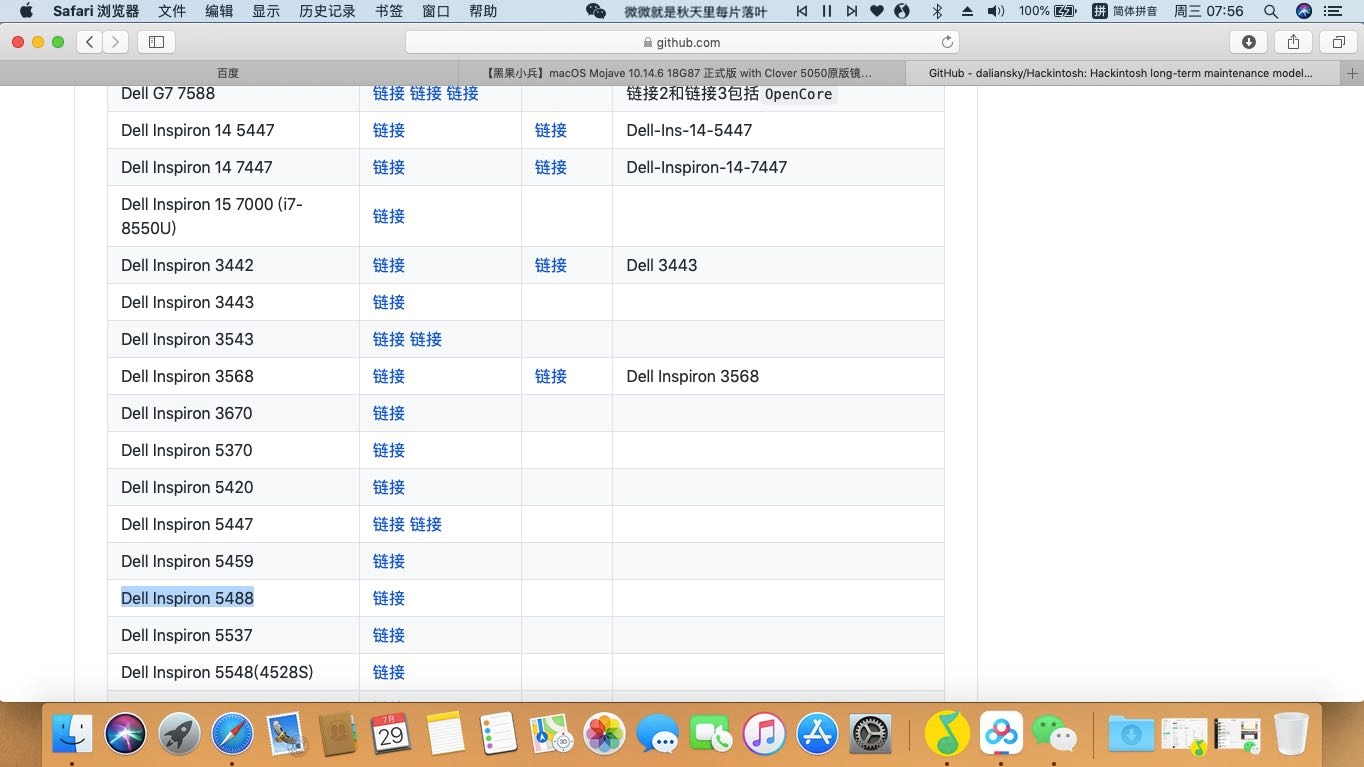
Task: Open the 帮助 menu
Action: 483,11
